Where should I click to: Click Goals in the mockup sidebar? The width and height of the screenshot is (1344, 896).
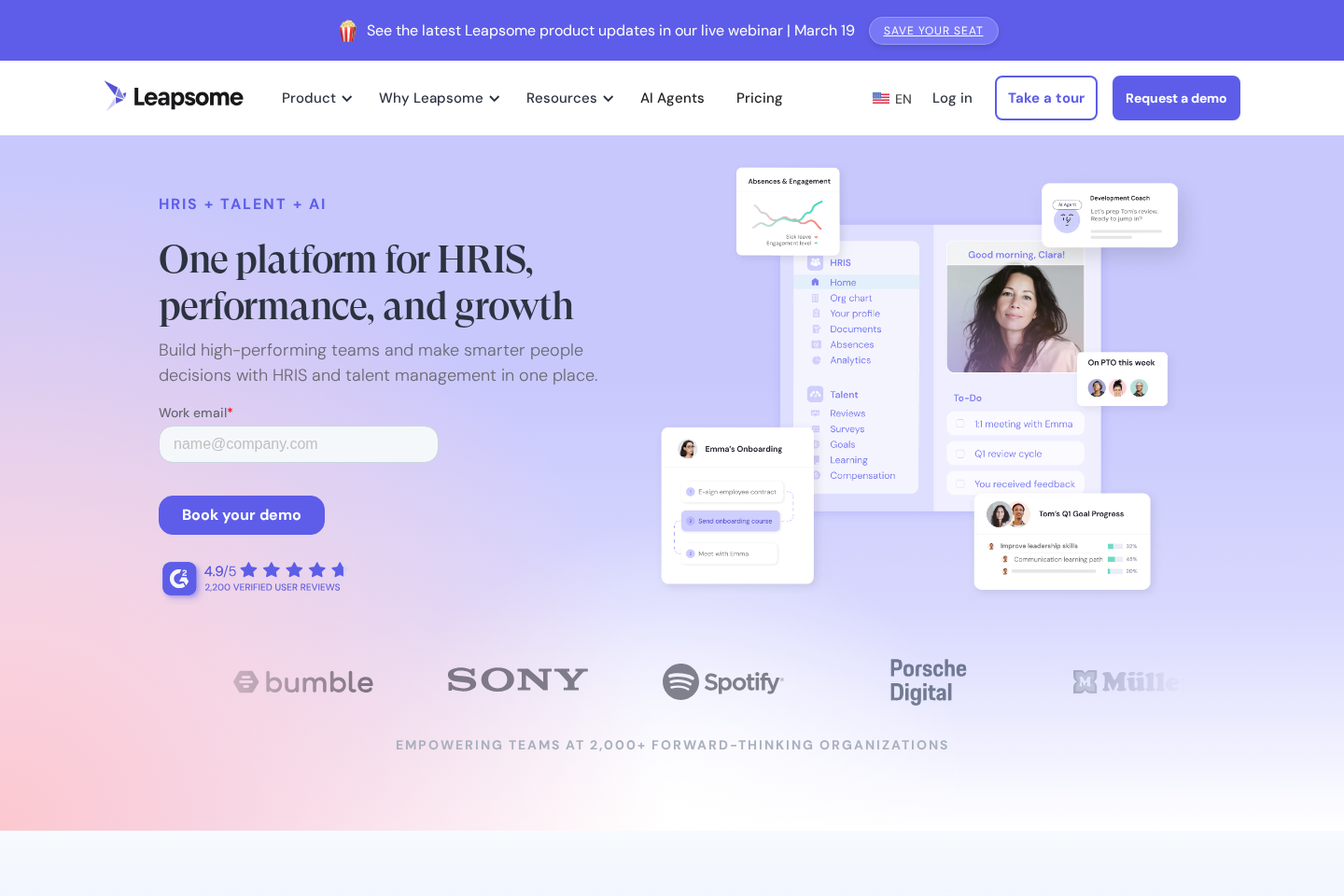842,445
